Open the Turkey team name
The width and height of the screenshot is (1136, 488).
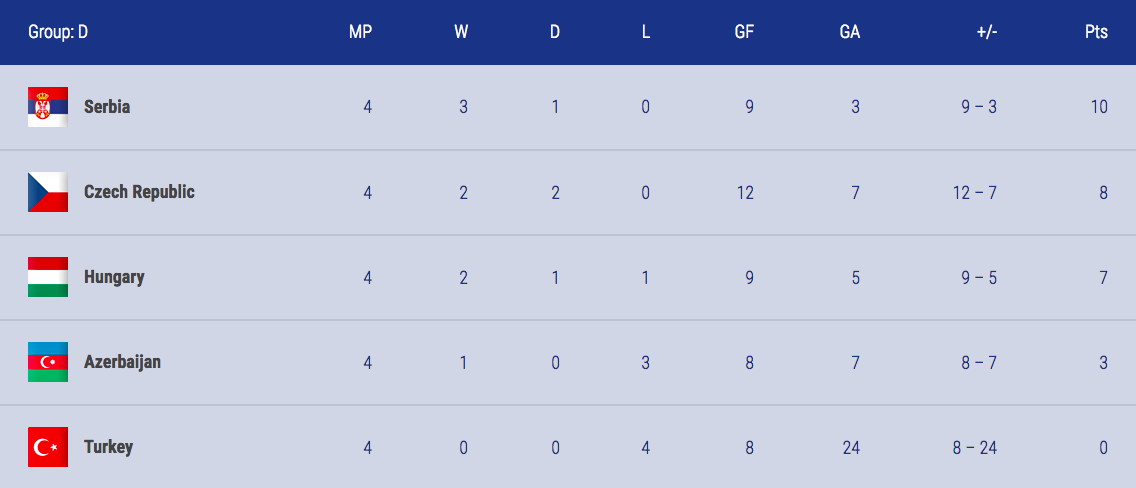(x=109, y=447)
